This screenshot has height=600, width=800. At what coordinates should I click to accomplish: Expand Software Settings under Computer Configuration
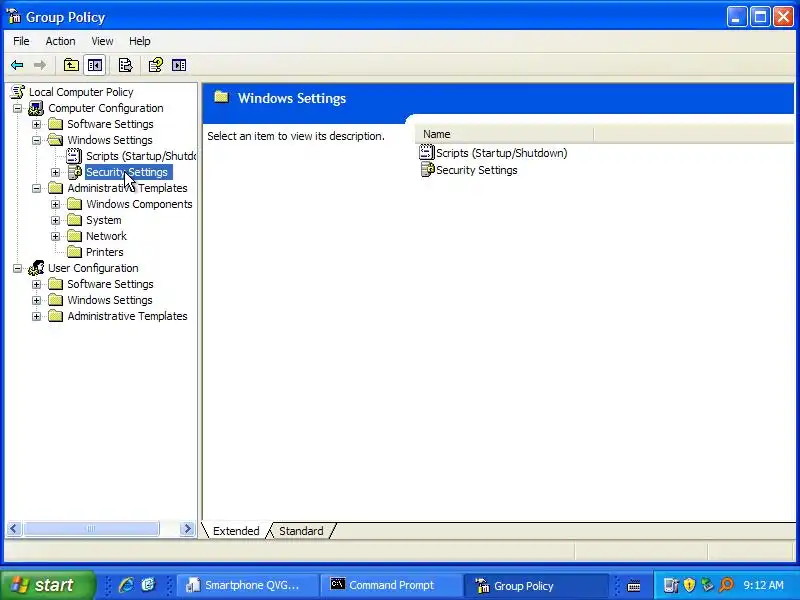click(36, 124)
